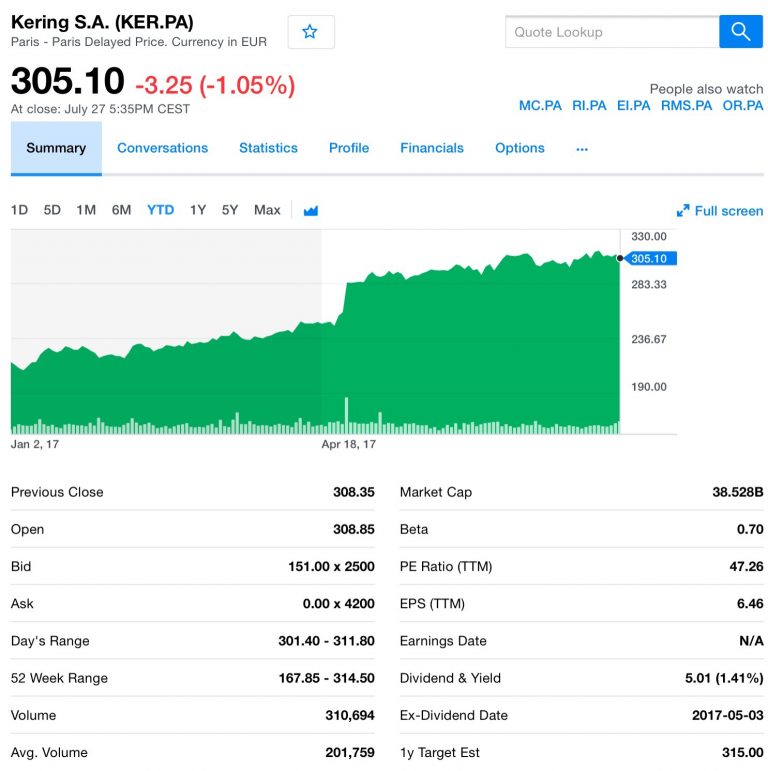Image resolution: width=768 pixels, height=771 pixels.
Task: Expand more tabs with the ellipsis
Action: pyautogui.click(x=582, y=148)
